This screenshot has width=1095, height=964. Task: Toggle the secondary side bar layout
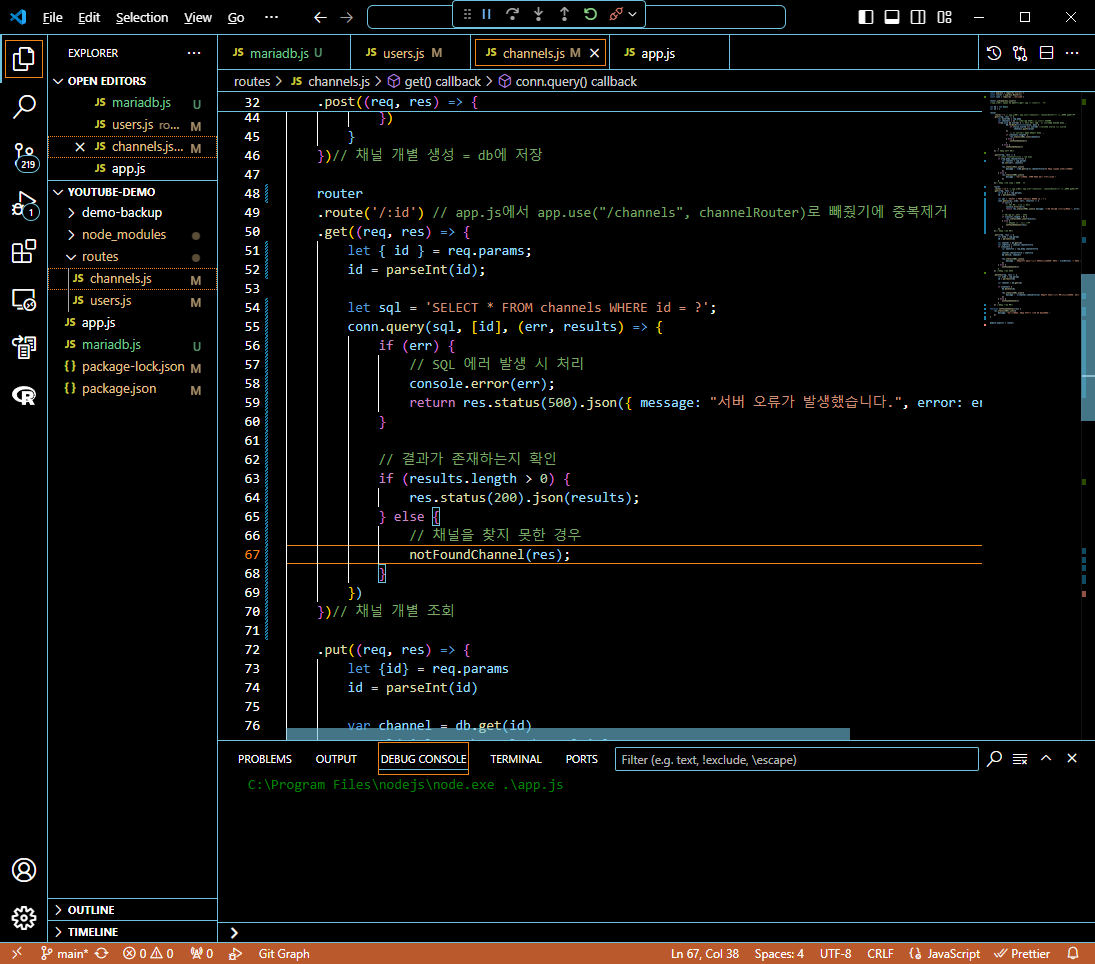(x=918, y=17)
